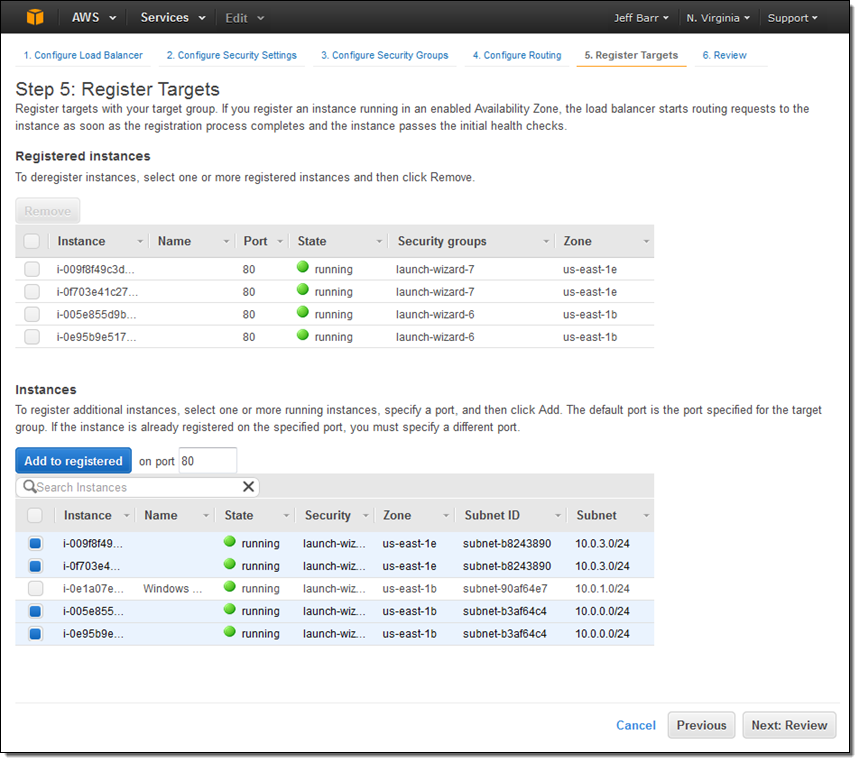This screenshot has width=860, height=763.
Task: Open the Services menu
Action: (173, 18)
